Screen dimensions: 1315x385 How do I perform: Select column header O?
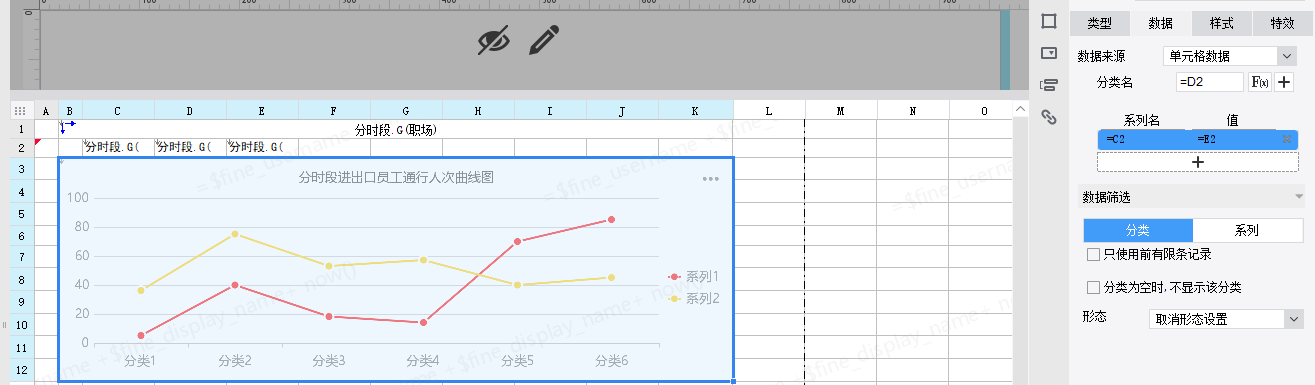984,110
